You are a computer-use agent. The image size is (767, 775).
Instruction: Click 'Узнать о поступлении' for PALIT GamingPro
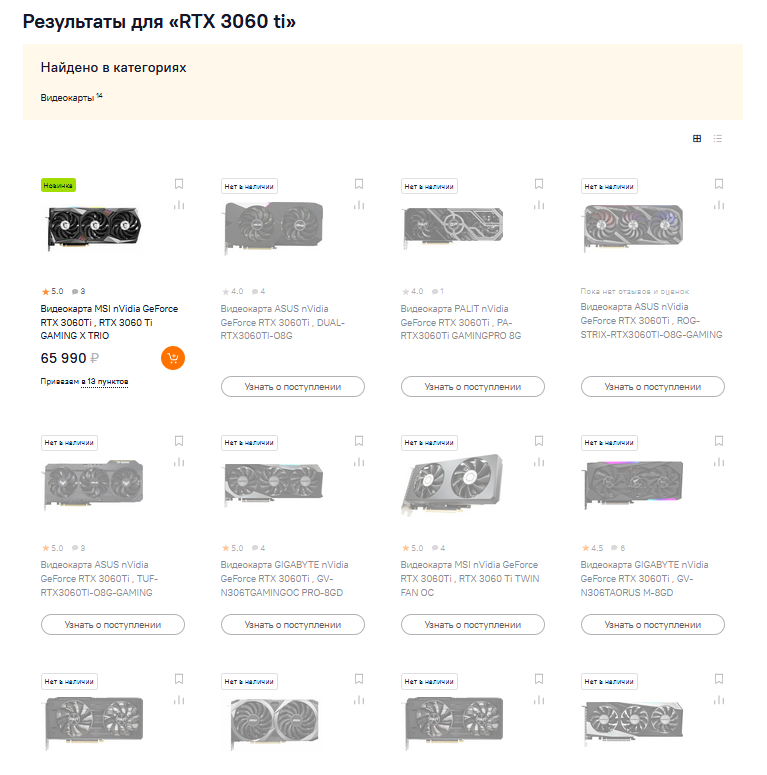tap(473, 386)
